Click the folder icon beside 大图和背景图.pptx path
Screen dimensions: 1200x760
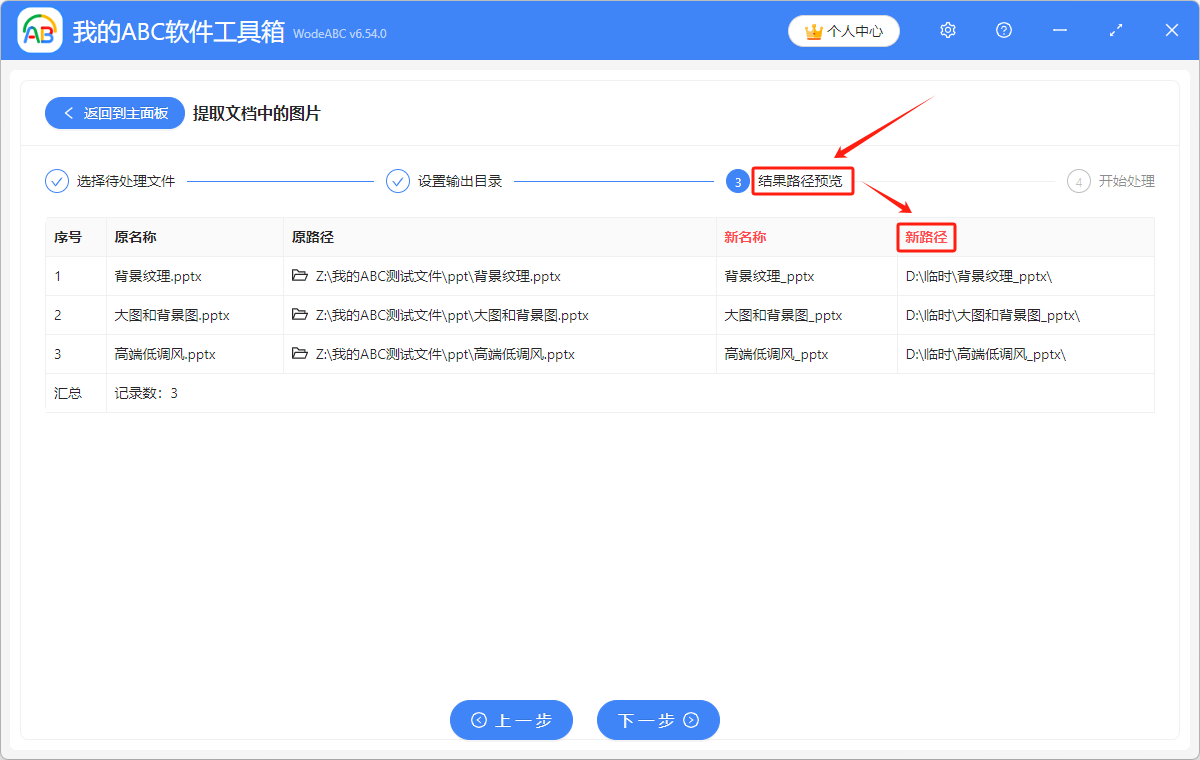pos(300,314)
